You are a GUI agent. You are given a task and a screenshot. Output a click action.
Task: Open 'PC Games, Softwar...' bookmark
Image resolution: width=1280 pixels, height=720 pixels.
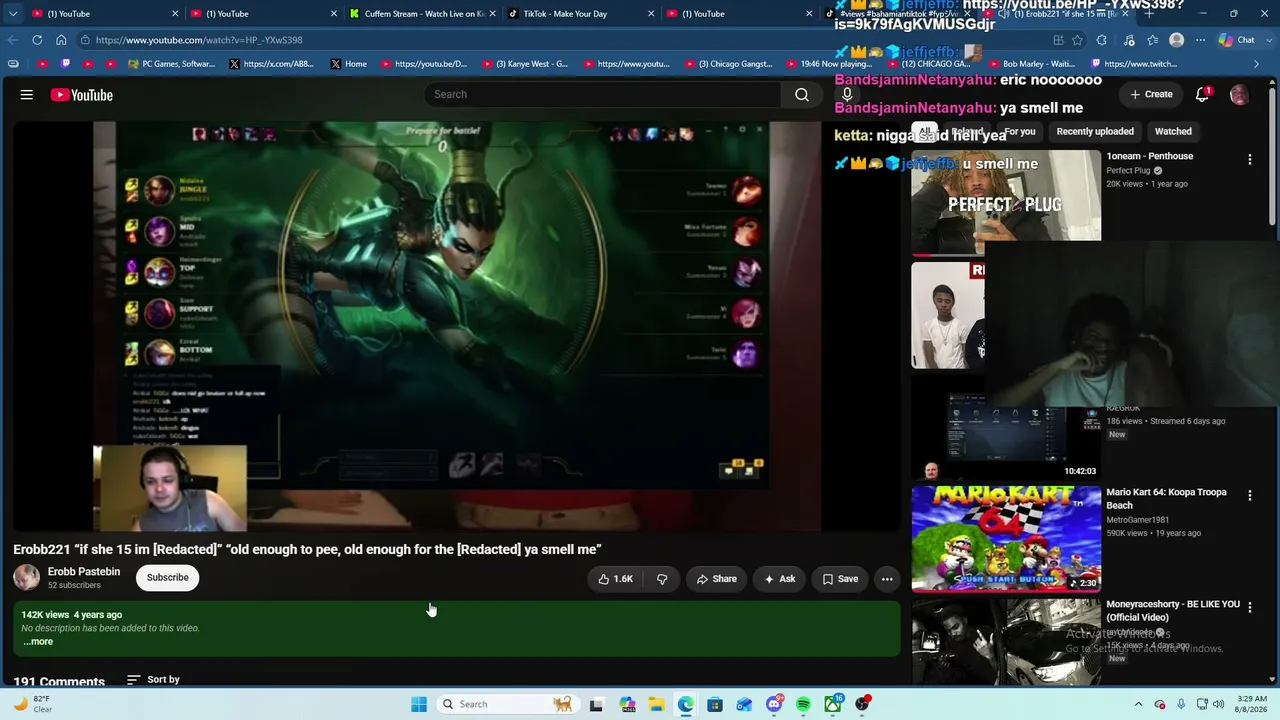(x=171, y=64)
